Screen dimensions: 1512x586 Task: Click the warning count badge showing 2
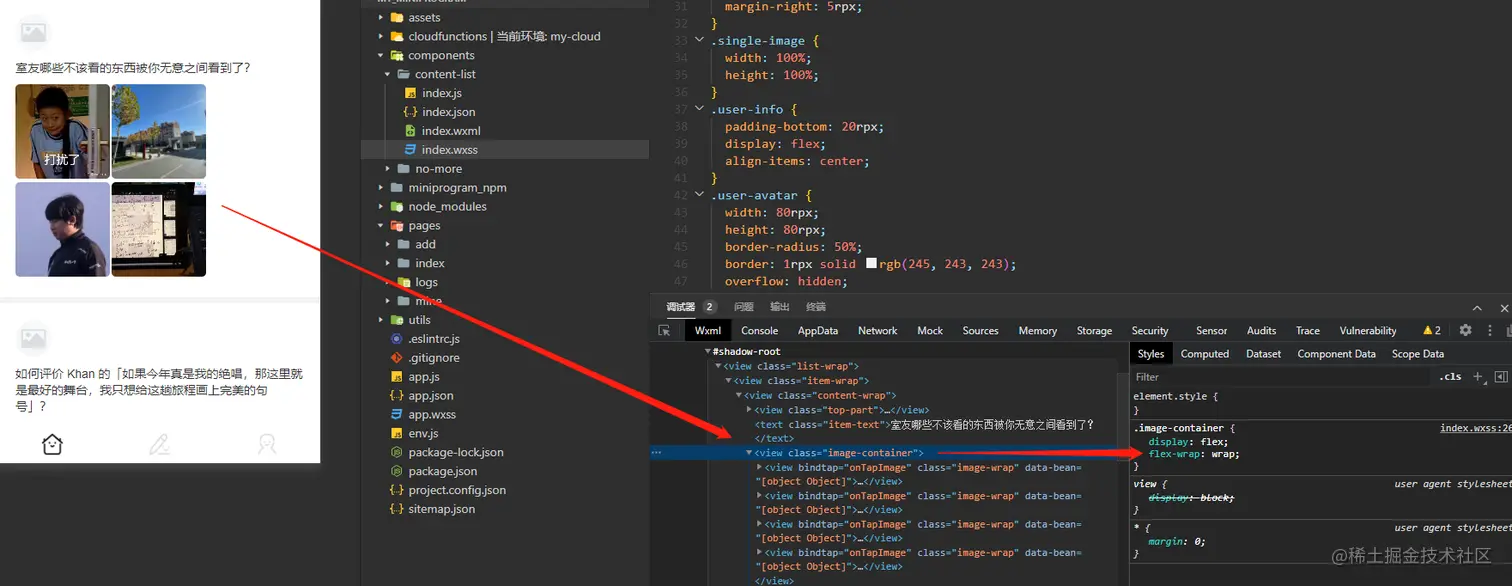point(1431,330)
